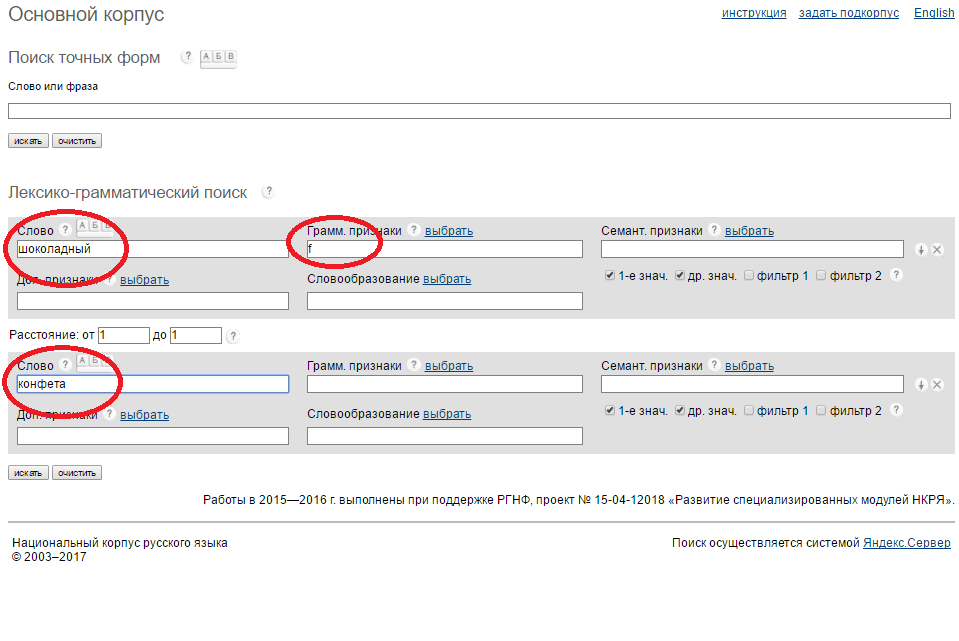Open virtual keyboard icon beside Поиск точных форм
Viewport: 959px width, 641px height.
tap(218, 59)
